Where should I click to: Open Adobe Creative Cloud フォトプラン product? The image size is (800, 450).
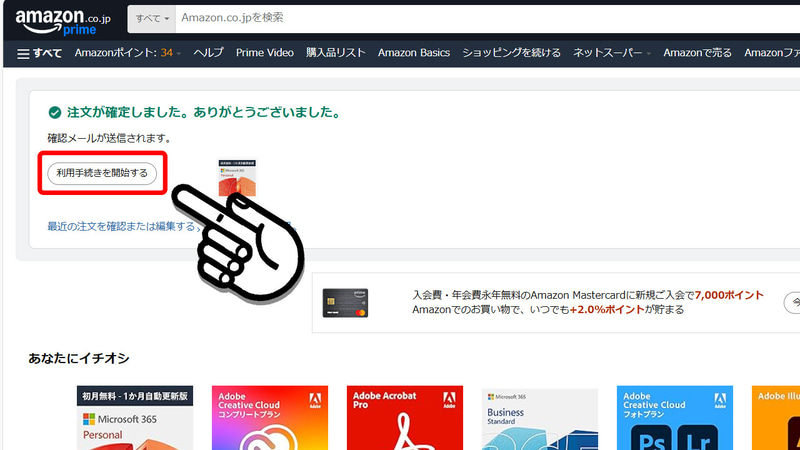(675, 418)
